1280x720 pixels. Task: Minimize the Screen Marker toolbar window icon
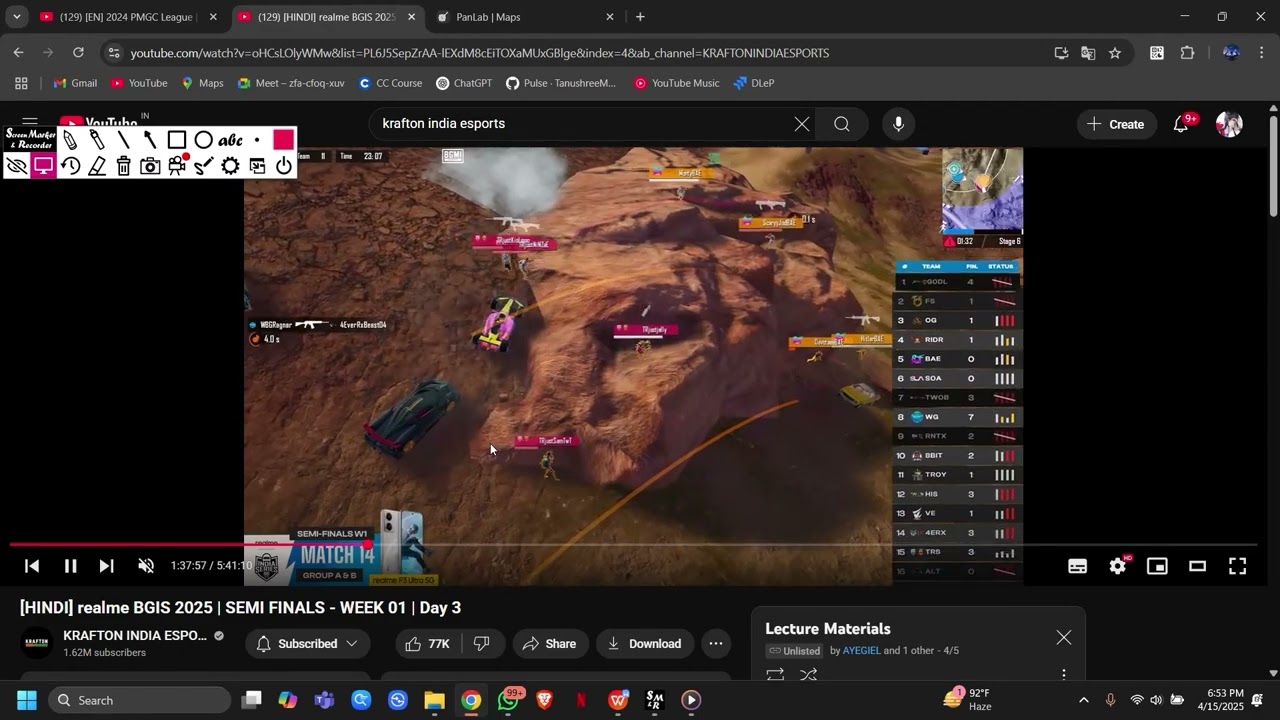point(257,166)
